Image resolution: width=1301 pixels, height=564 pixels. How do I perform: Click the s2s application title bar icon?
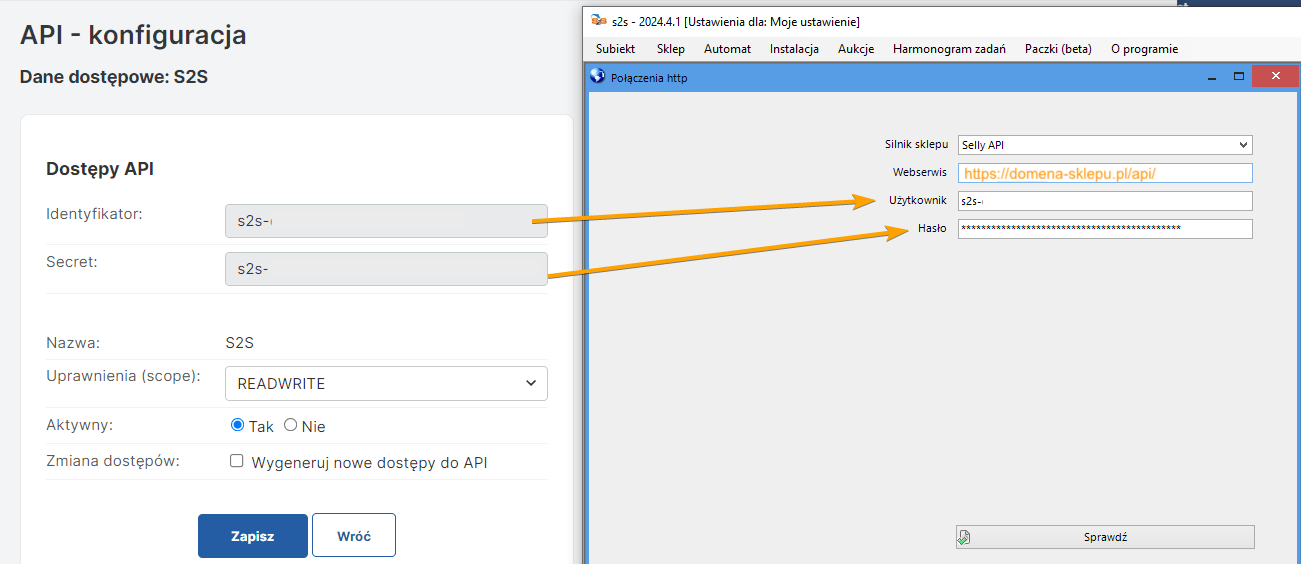[x=598, y=21]
